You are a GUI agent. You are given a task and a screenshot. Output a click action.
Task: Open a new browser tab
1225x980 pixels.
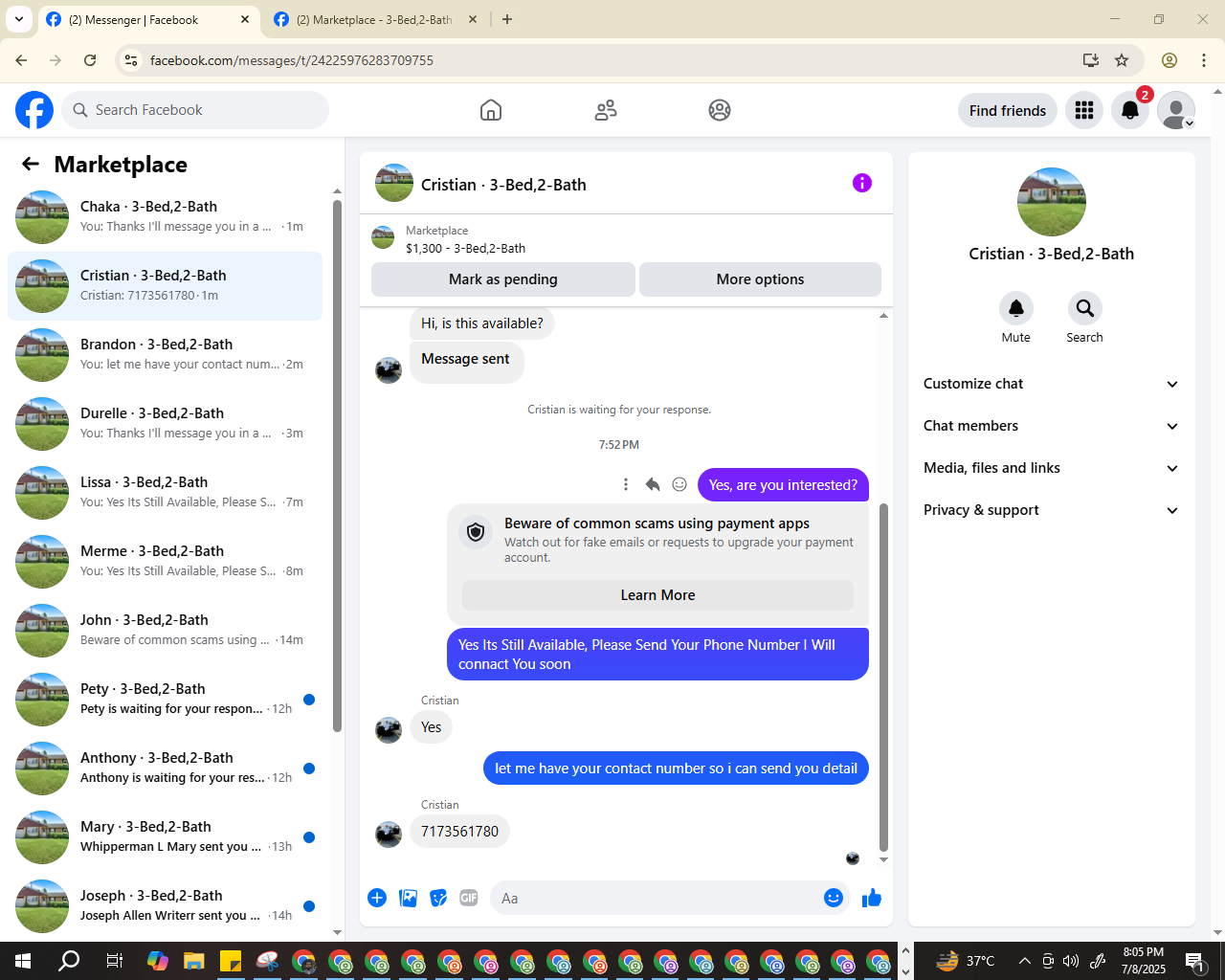click(x=507, y=19)
